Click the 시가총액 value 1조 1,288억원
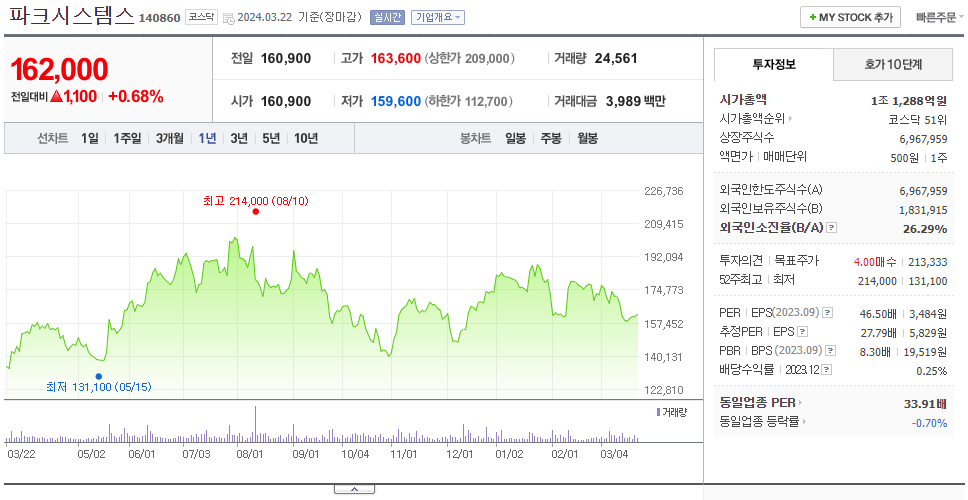The height and width of the screenshot is (500, 968). pos(909,101)
